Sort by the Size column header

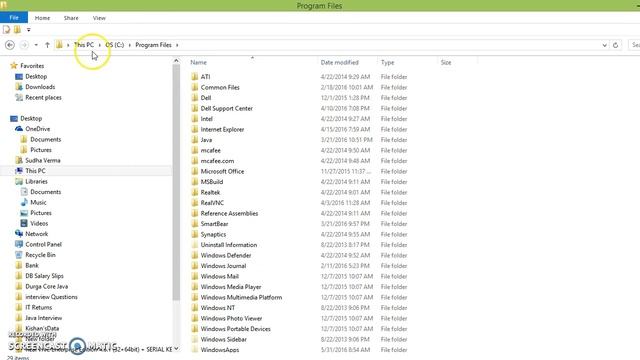coord(446,62)
